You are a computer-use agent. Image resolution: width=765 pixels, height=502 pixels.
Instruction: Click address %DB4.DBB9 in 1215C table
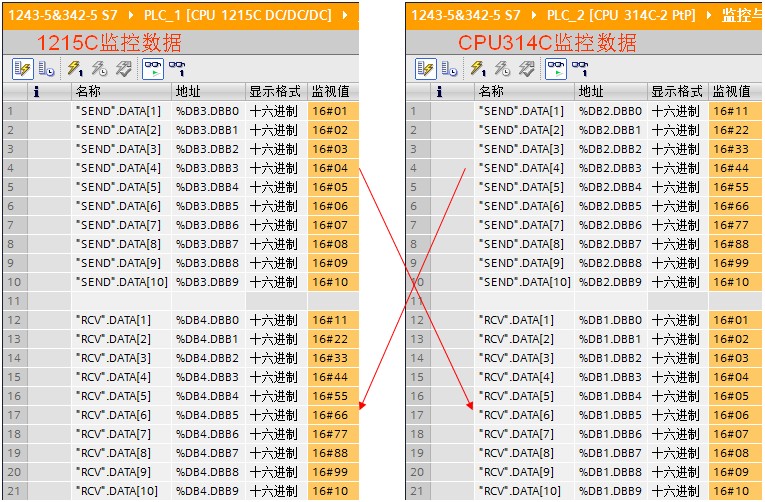[x=208, y=491]
